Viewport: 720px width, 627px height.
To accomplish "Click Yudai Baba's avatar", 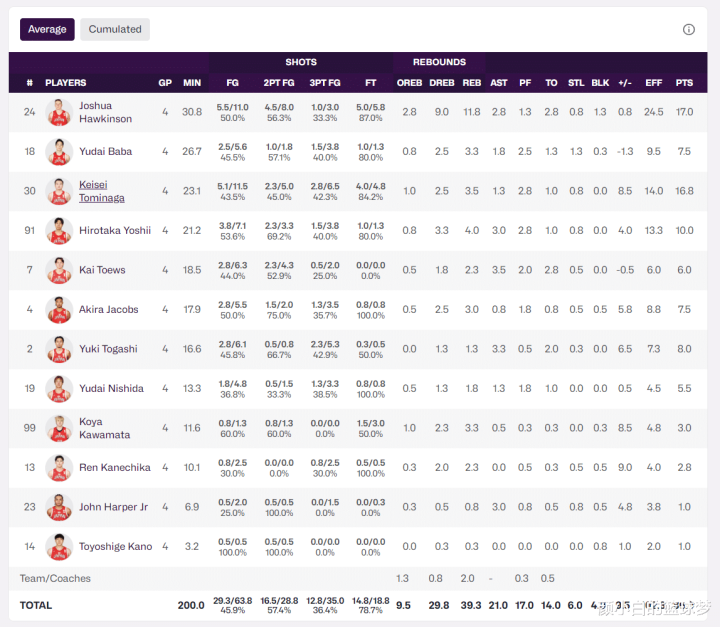I will [x=59, y=152].
